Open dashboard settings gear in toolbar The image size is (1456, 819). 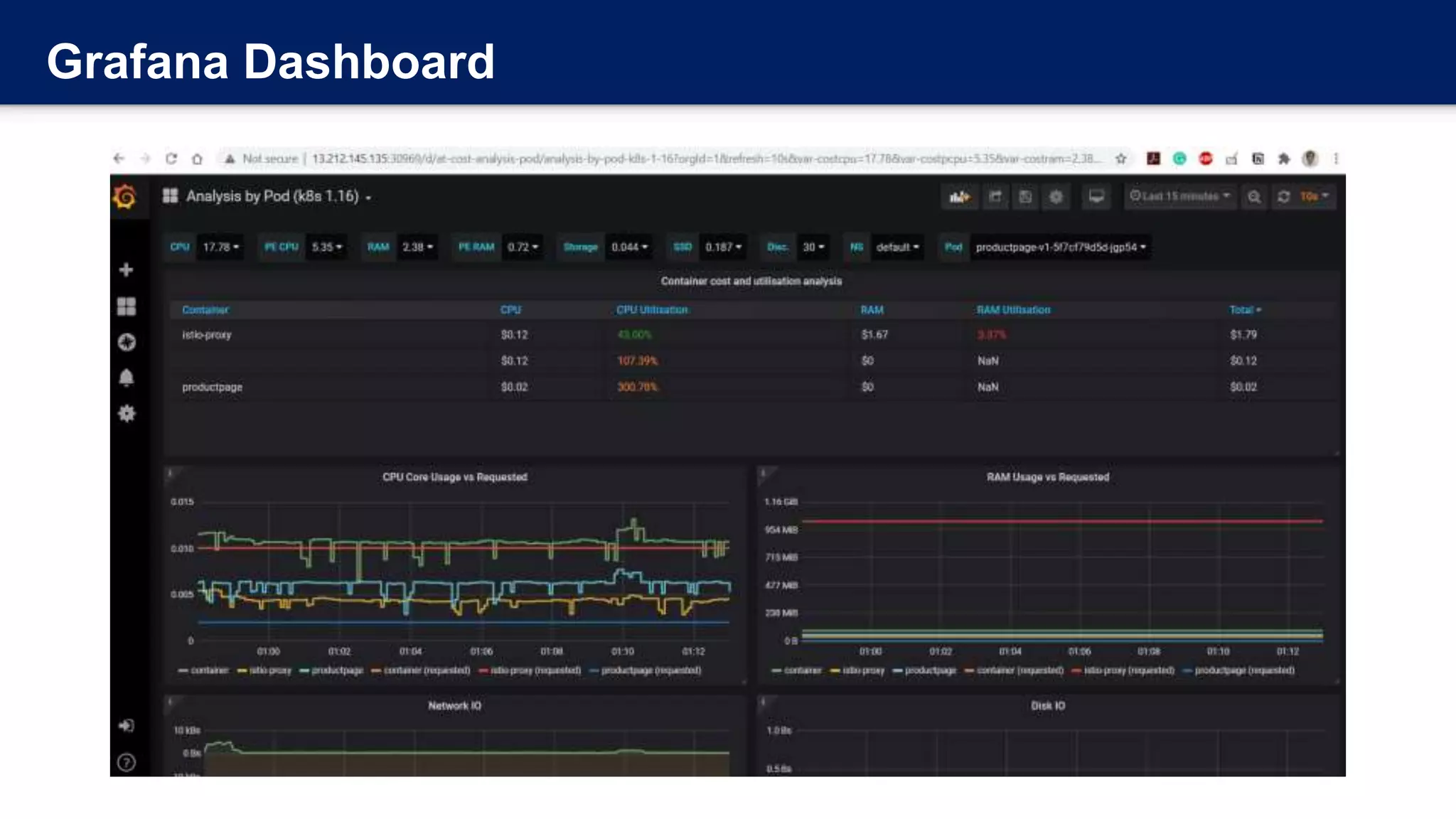point(1056,197)
